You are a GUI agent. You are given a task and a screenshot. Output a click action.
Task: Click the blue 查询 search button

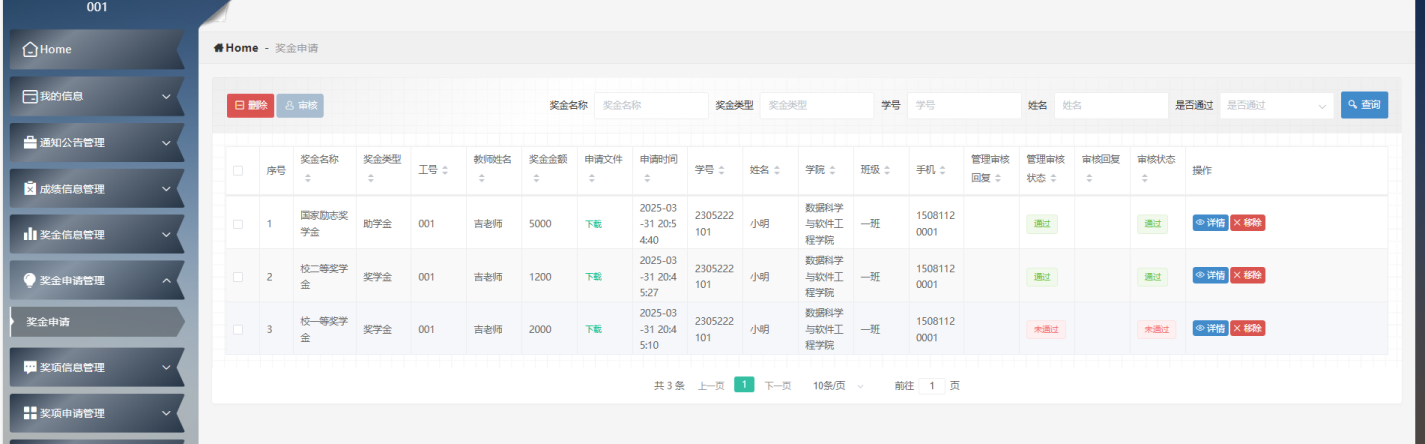click(x=1364, y=105)
